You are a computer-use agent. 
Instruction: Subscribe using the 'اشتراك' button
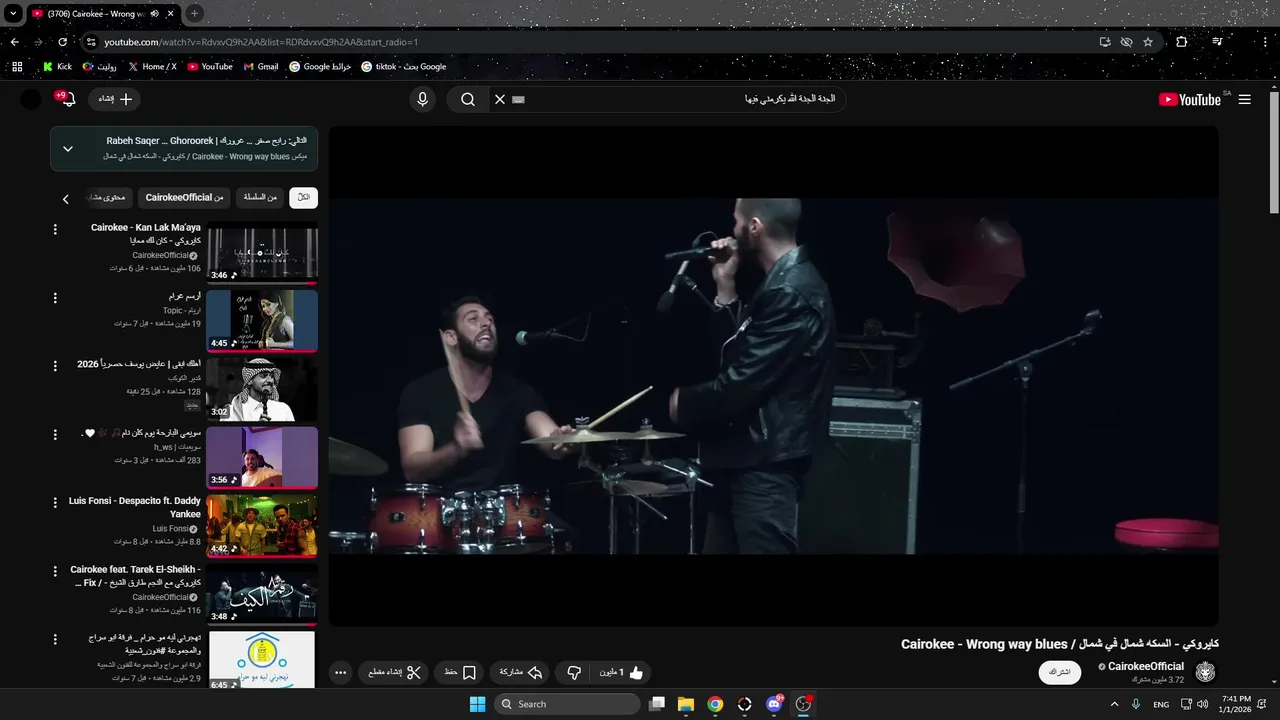point(1060,672)
